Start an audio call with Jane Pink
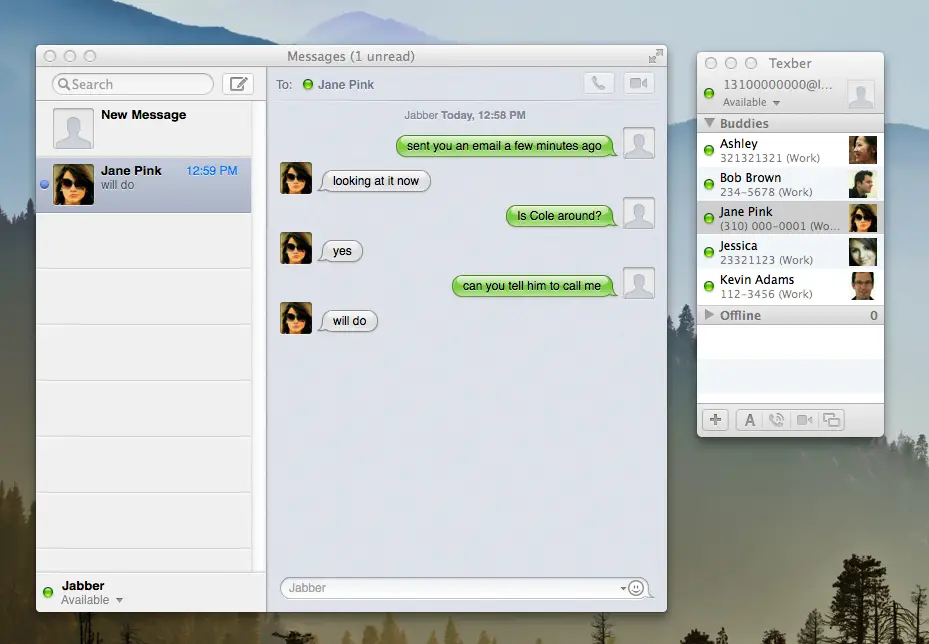 (598, 84)
